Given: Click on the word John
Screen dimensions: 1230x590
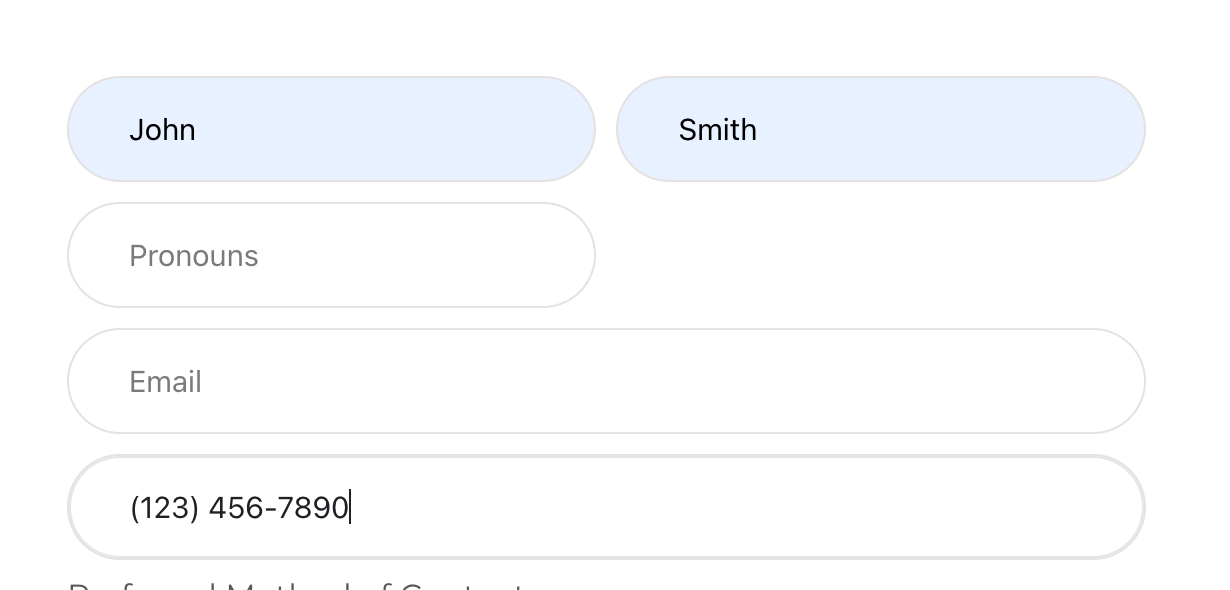Looking at the screenshot, I should point(162,130).
